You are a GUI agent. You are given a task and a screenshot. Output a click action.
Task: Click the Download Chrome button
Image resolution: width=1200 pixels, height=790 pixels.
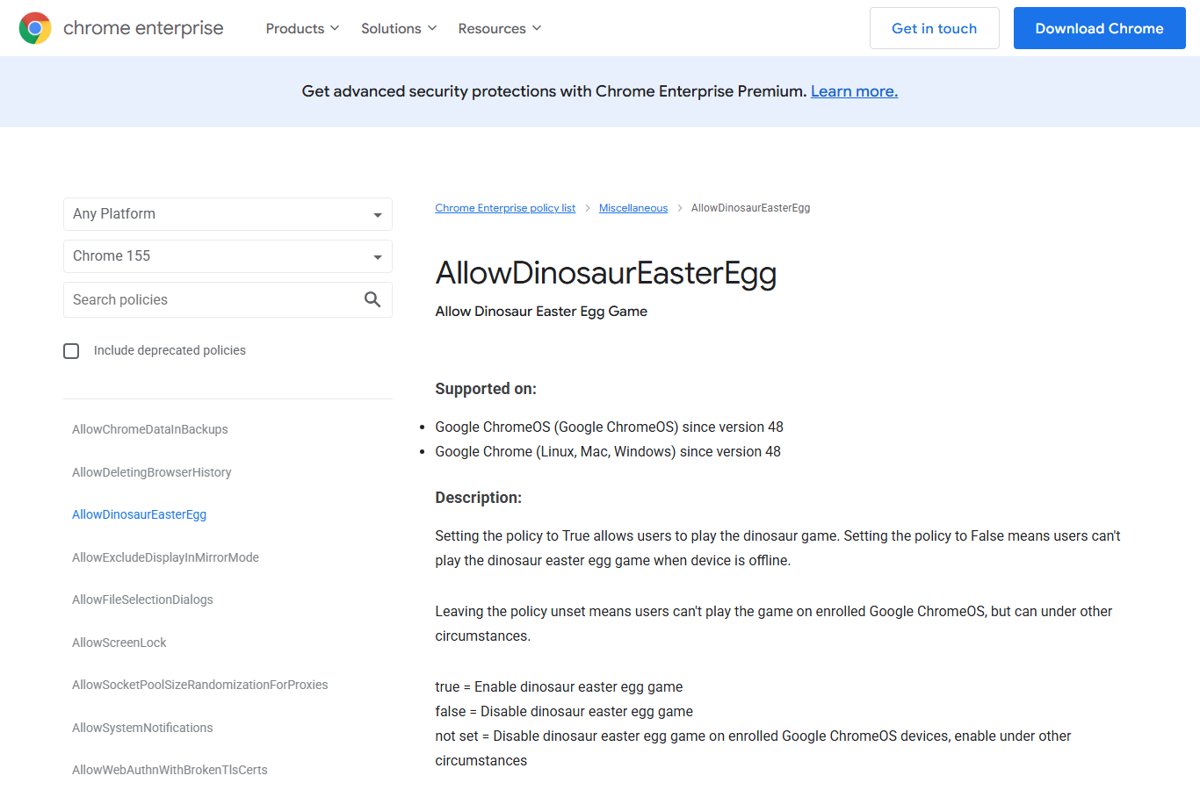click(x=1099, y=28)
